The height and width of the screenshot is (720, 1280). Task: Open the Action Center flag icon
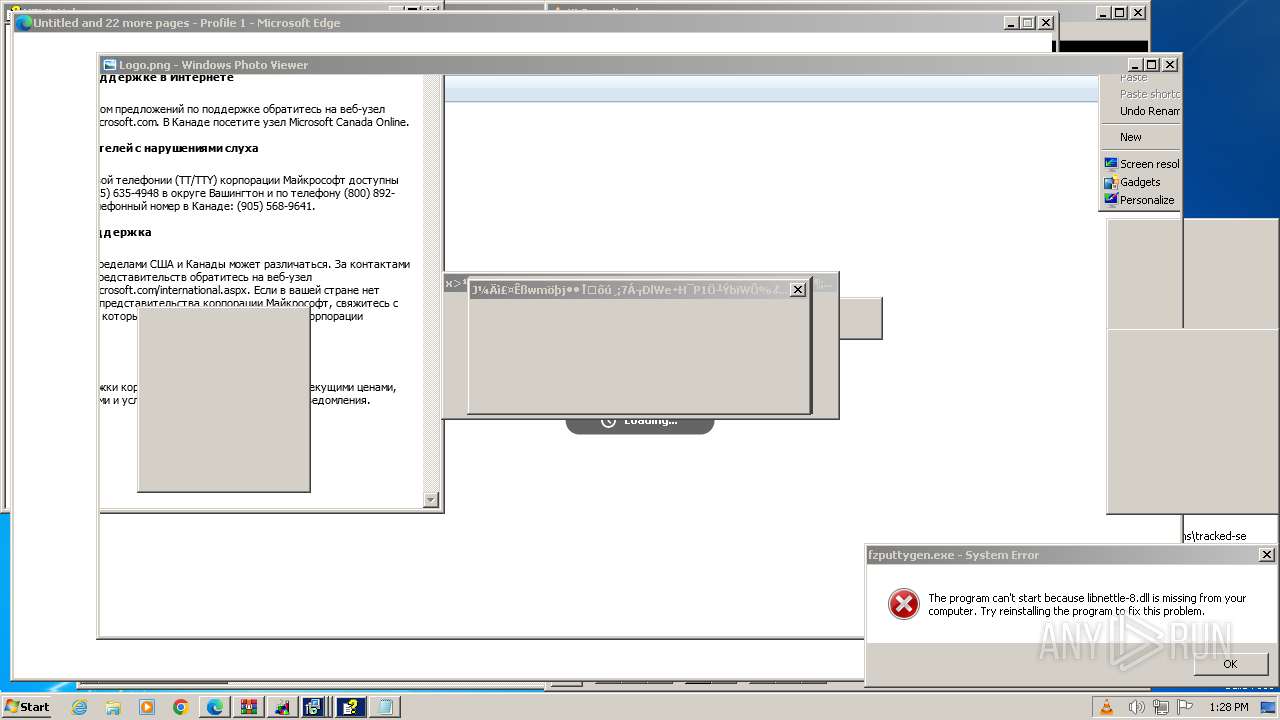pyautogui.click(x=1185, y=707)
